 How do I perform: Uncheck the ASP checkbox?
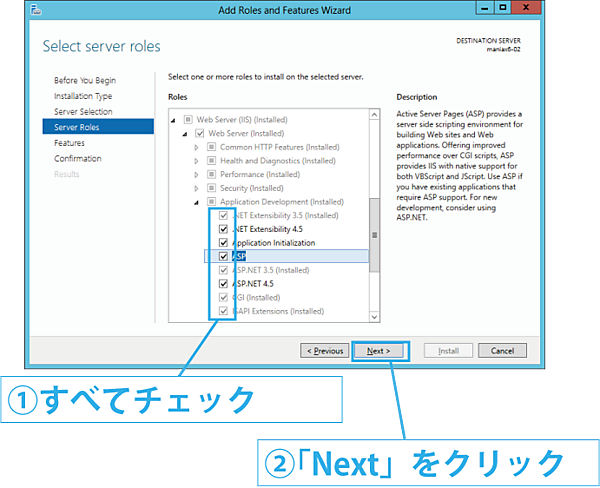point(223,256)
